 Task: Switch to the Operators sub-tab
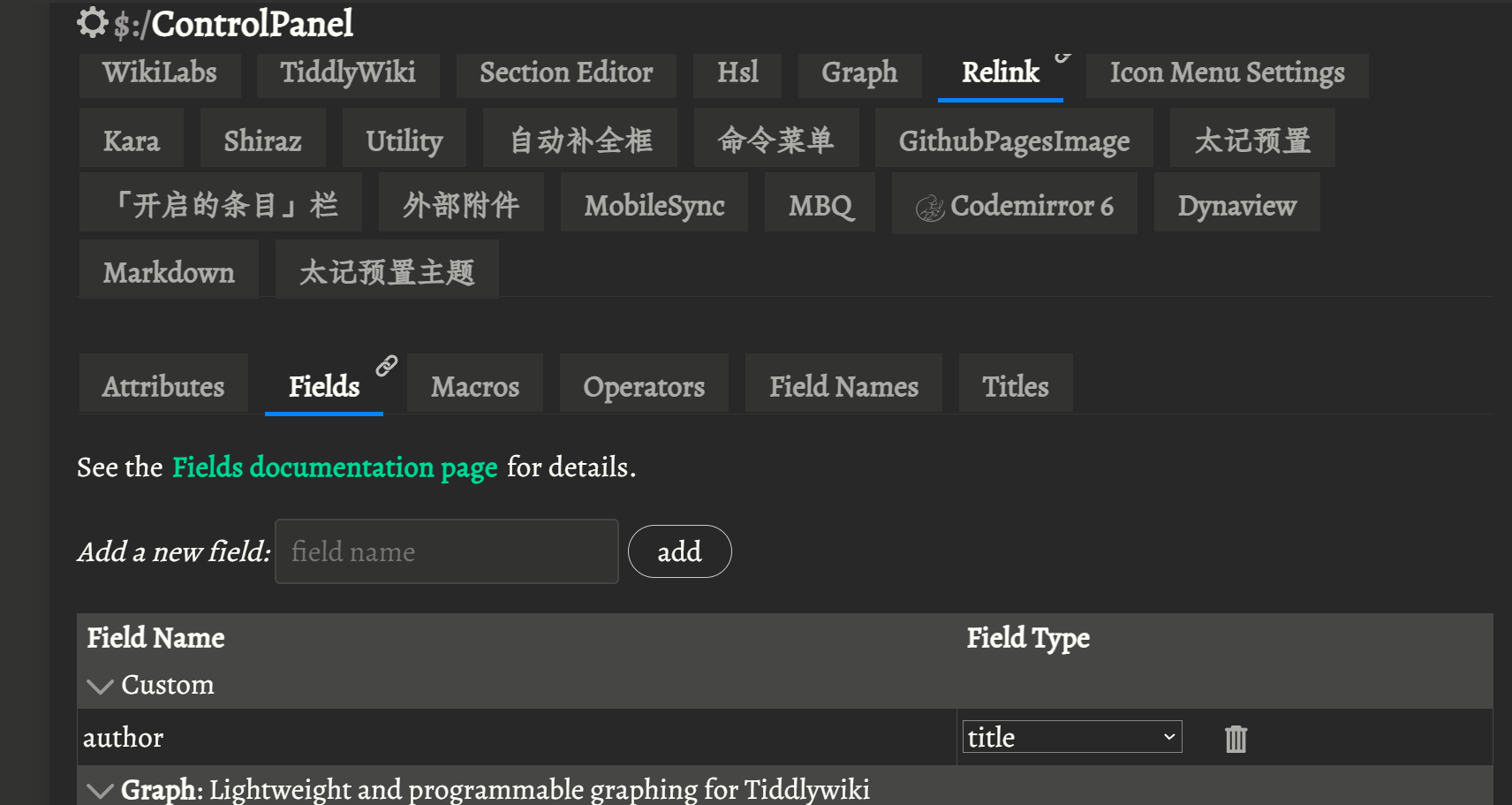click(644, 384)
